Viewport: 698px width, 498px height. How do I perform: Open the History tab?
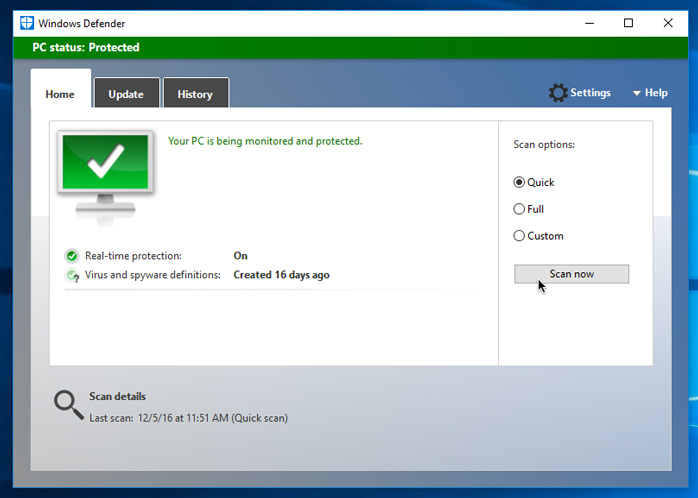(x=195, y=94)
